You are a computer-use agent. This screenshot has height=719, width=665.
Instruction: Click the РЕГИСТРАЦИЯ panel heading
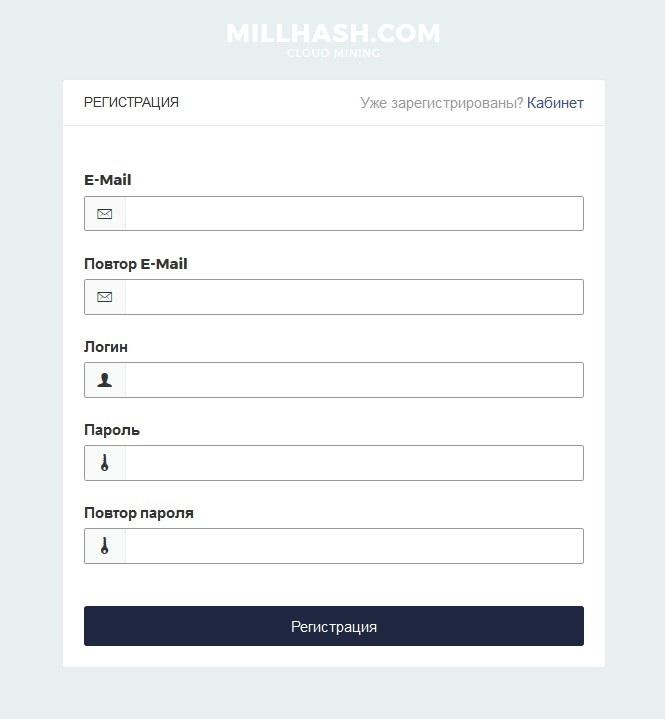pos(131,102)
